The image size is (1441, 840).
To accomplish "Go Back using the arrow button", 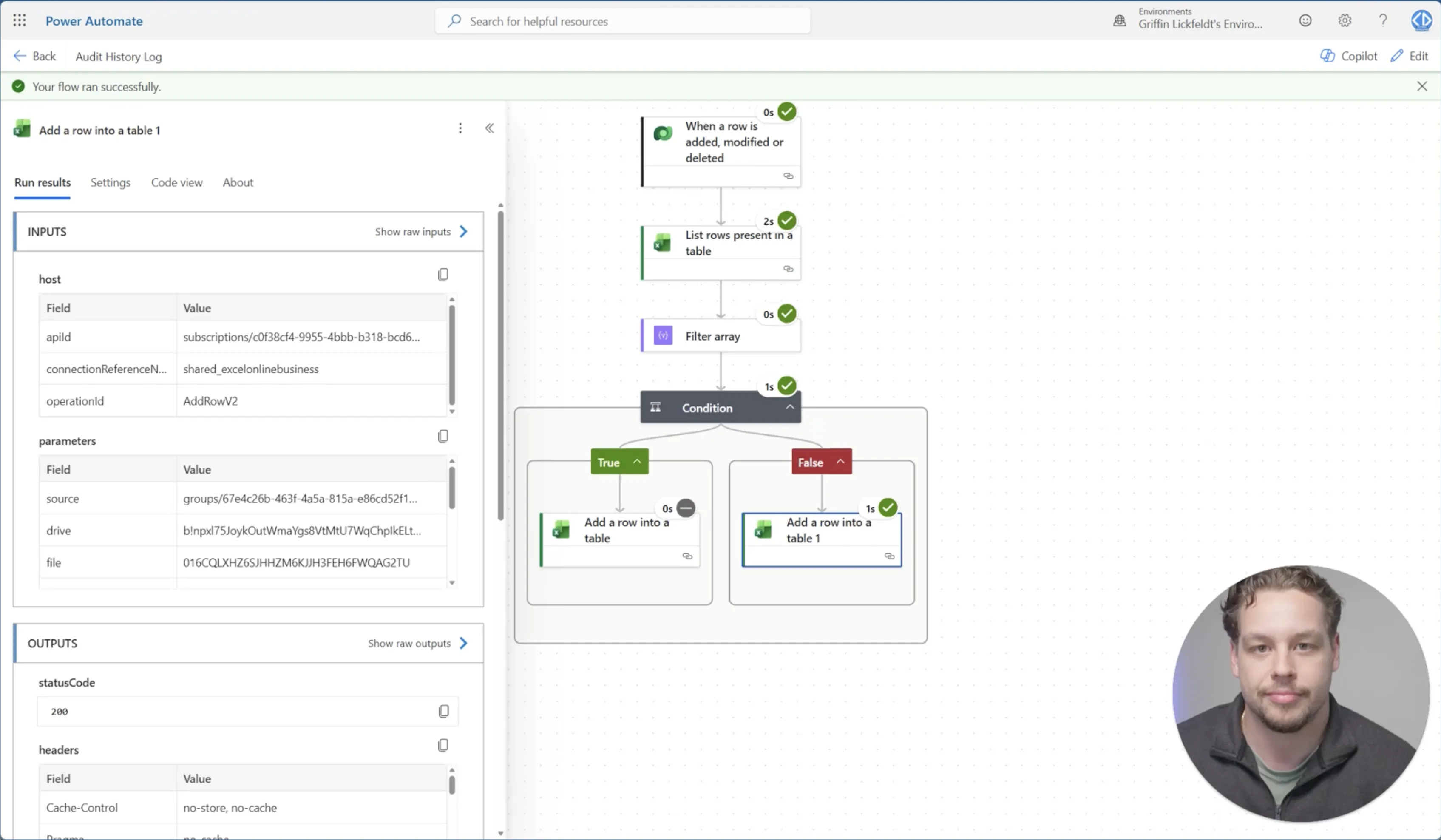I will (x=34, y=56).
